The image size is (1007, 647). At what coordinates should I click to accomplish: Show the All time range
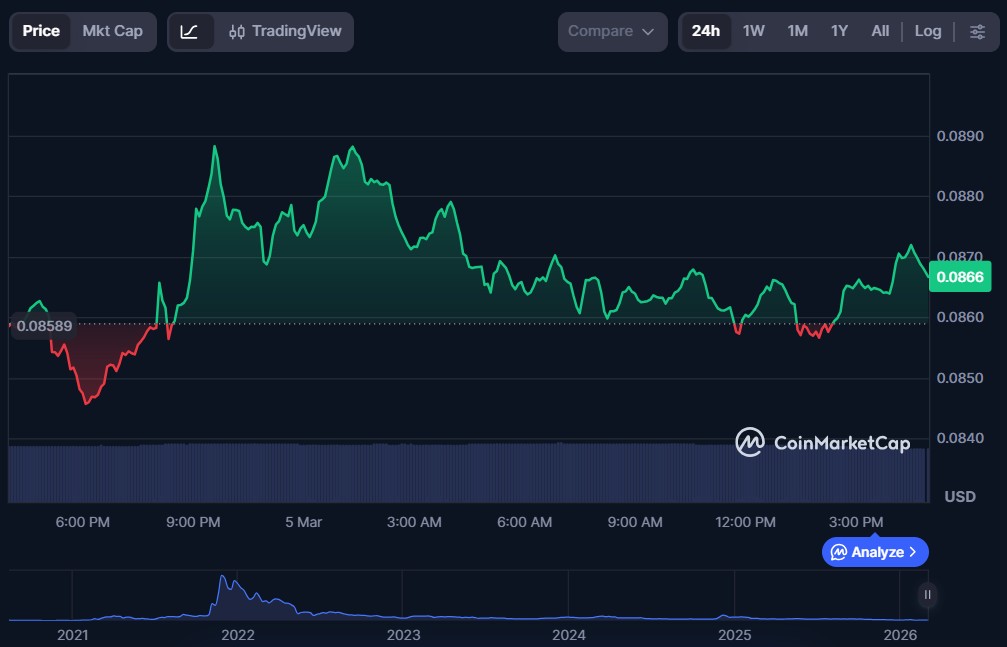coord(880,31)
